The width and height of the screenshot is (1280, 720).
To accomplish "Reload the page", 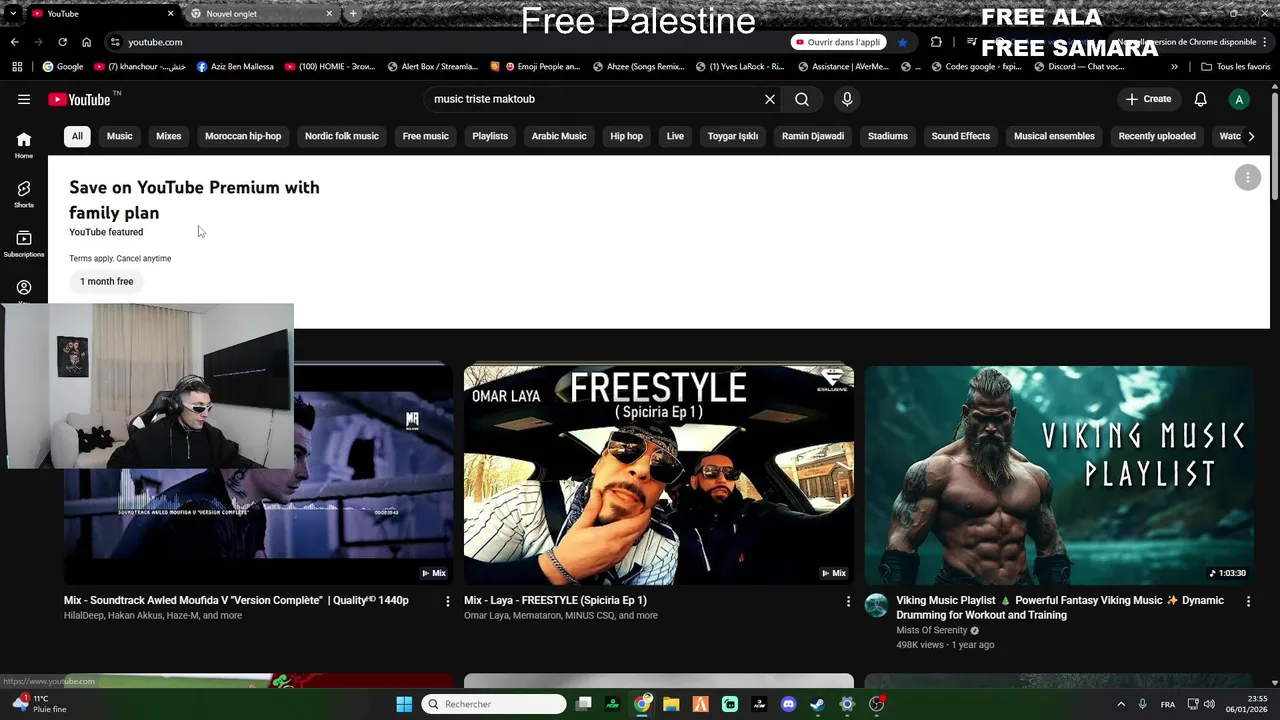I will pyautogui.click(x=62, y=42).
